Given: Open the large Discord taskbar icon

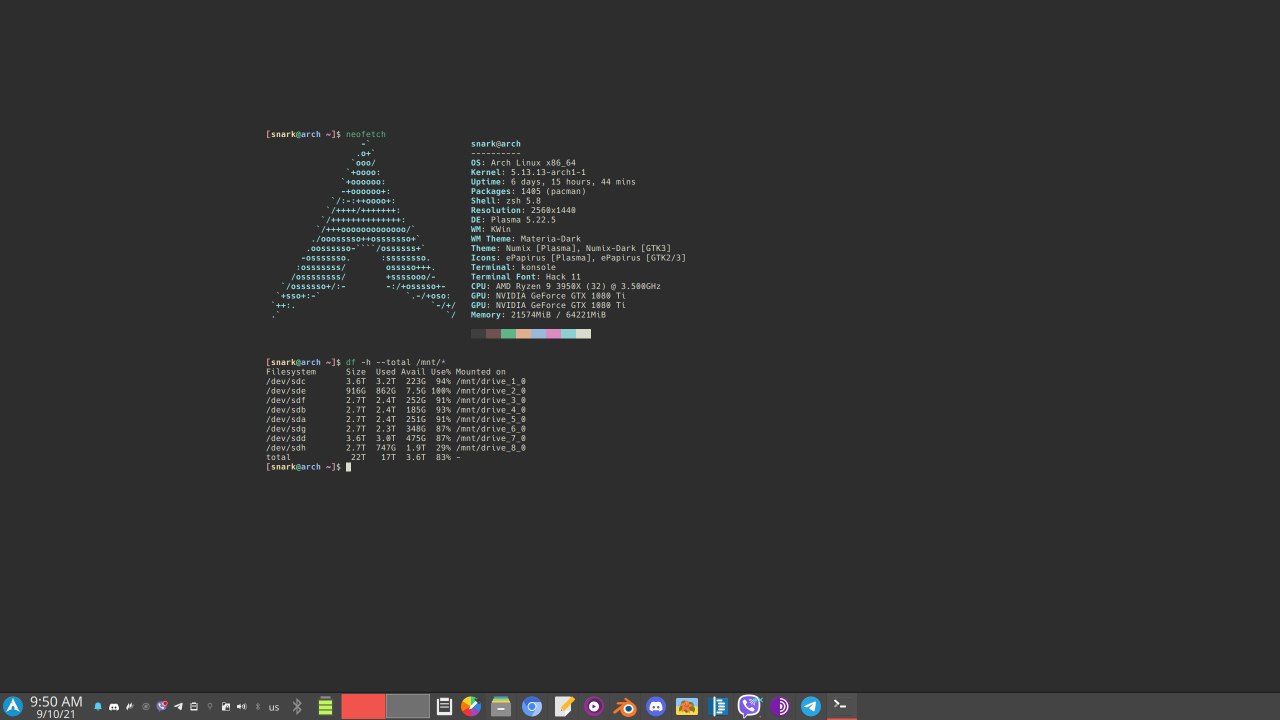Looking at the screenshot, I should point(656,707).
